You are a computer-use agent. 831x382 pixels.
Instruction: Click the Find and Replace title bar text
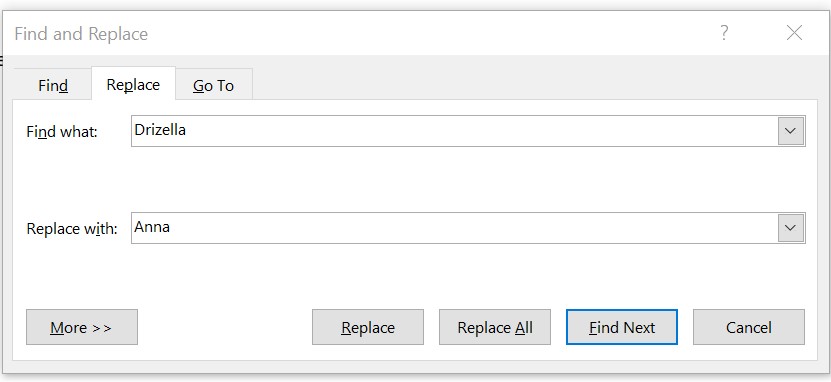click(81, 34)
